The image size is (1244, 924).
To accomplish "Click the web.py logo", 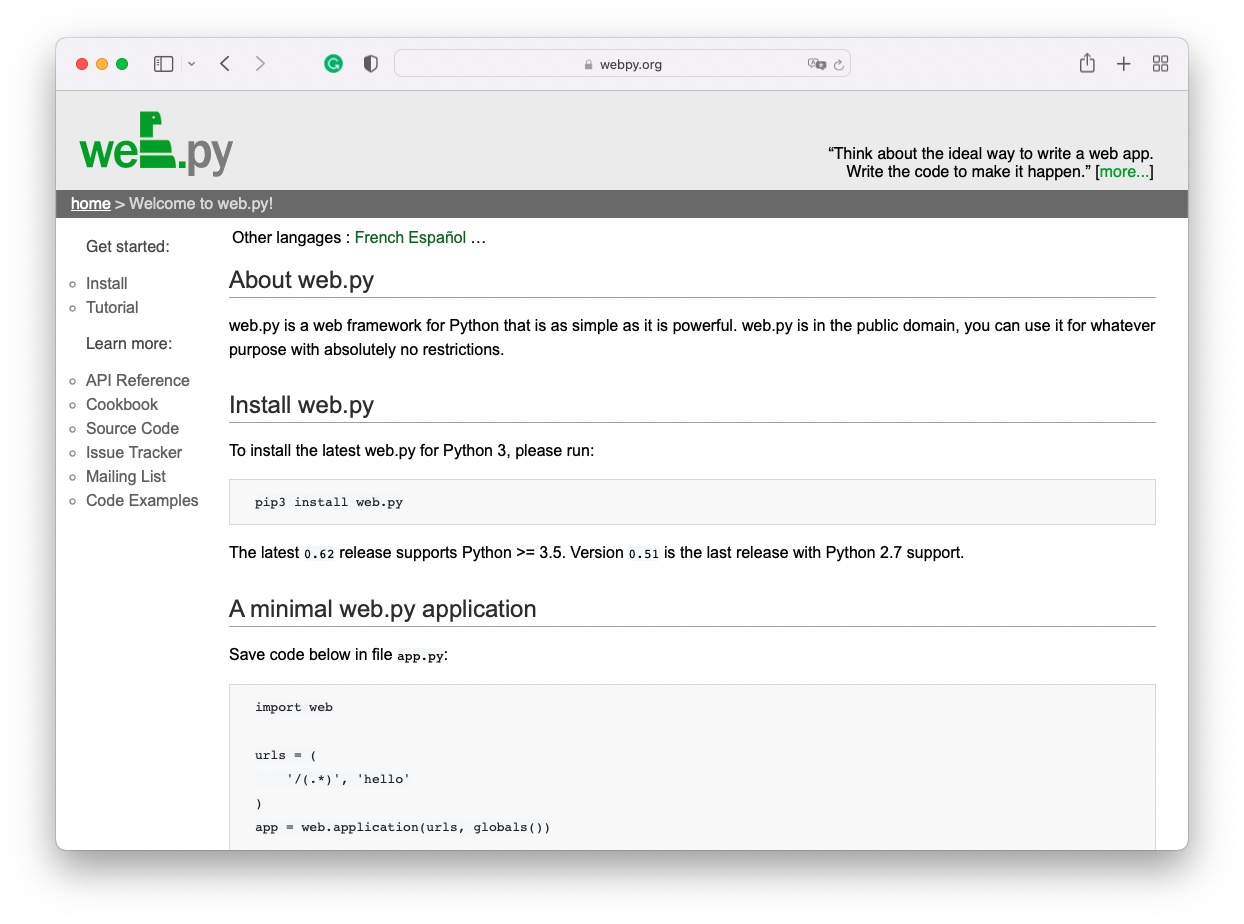I will (156, 143).
